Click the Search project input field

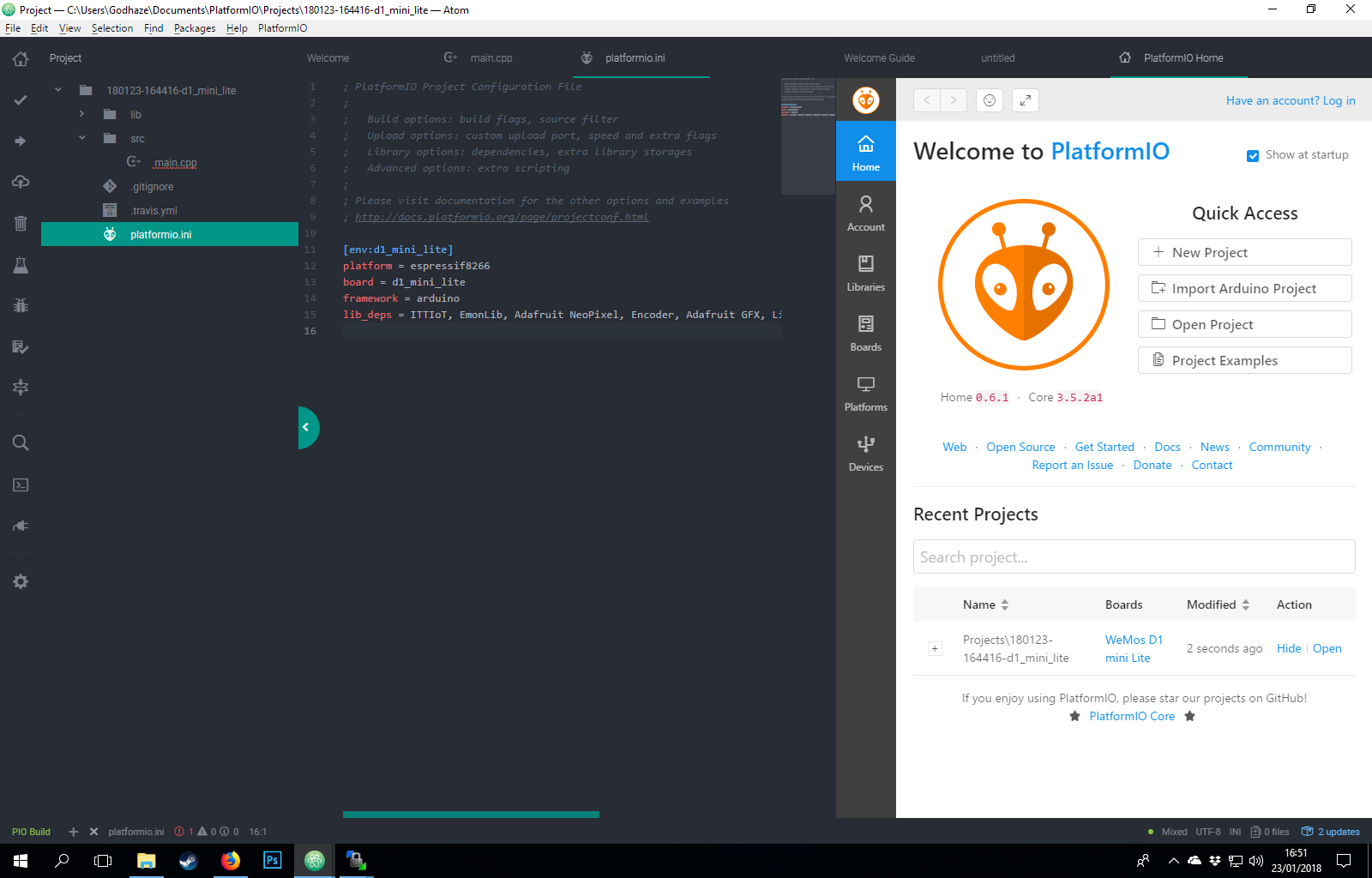coord(1134,557)
